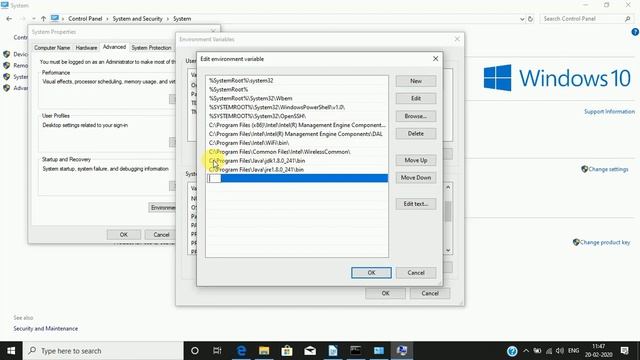
Task: Select Program Files (x86) Intel Management Engine entry
Action: click(297, 125)
